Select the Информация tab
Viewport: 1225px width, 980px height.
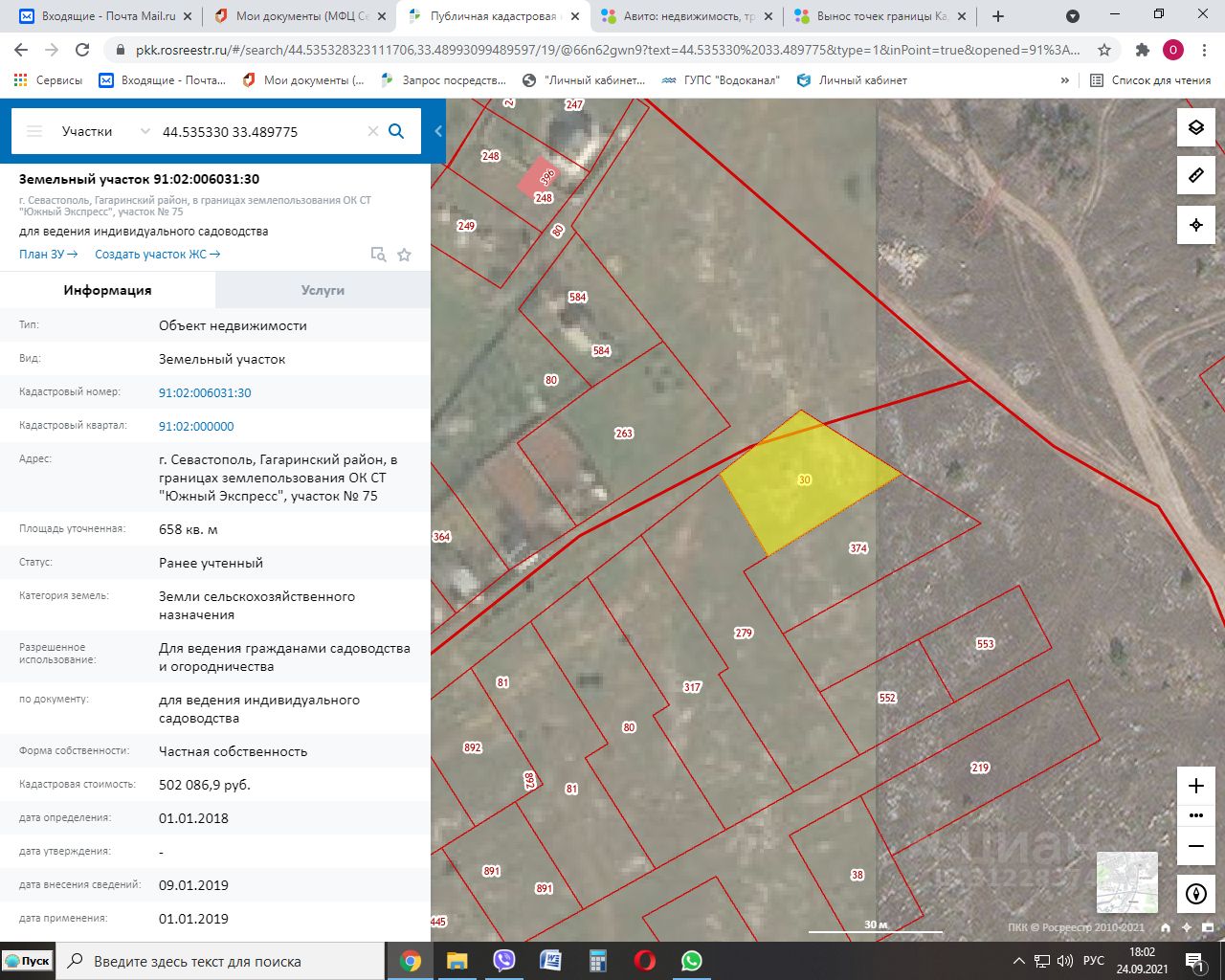click(107, 290)
